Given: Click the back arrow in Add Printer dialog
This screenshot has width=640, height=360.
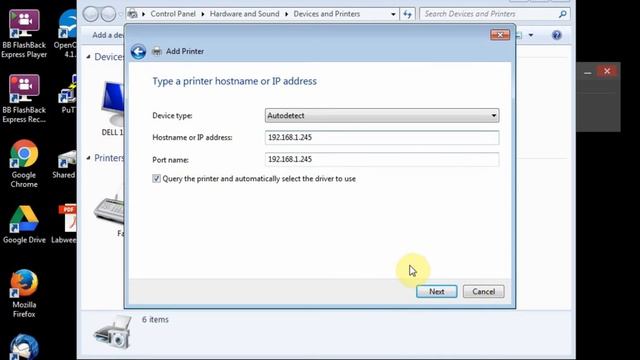Looking at the screenshot, I should click(138, 52).
